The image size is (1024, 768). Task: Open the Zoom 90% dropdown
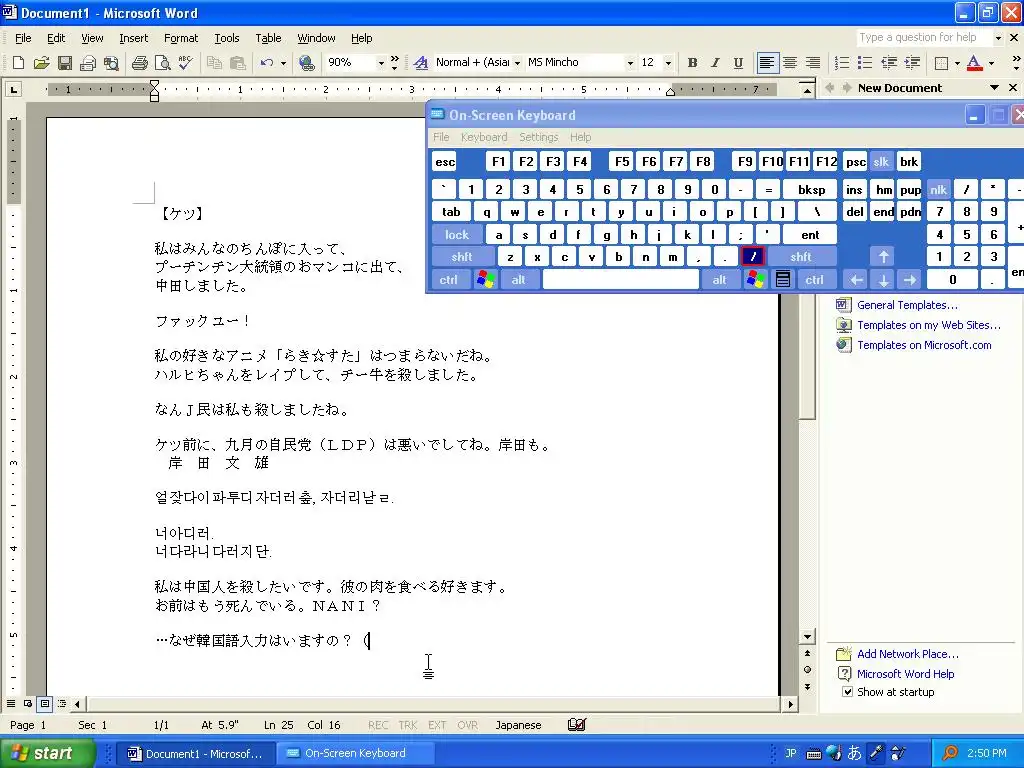click(x=381, y=63)
